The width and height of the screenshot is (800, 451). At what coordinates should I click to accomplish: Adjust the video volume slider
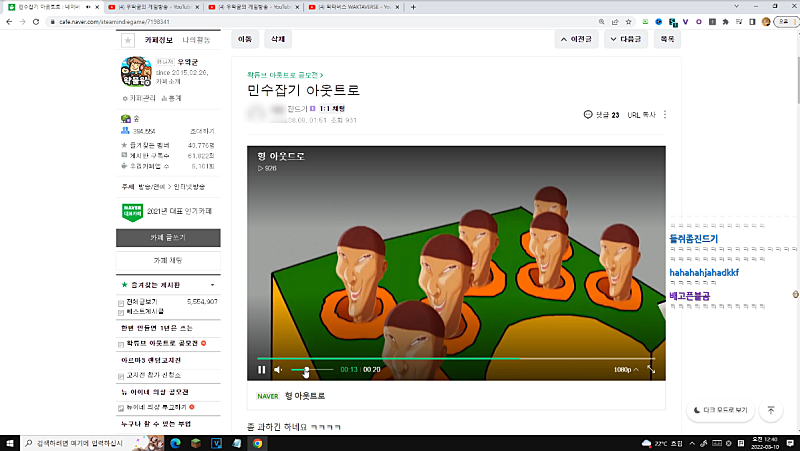(x=312, y=369)
